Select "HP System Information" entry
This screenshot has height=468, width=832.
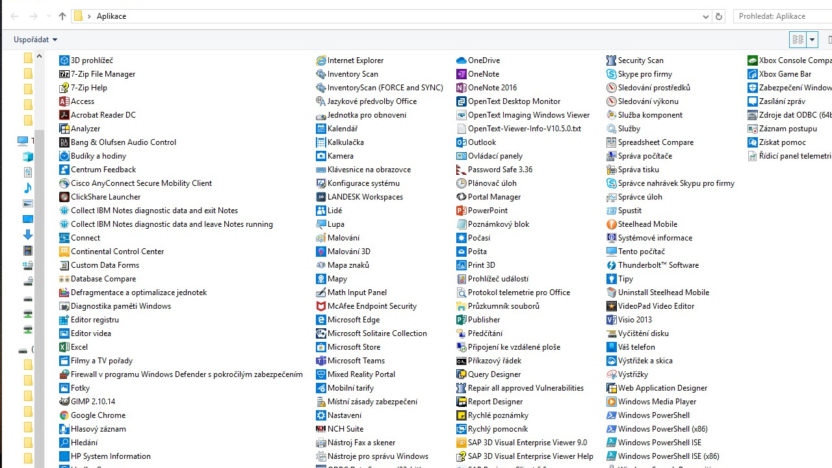105,456
